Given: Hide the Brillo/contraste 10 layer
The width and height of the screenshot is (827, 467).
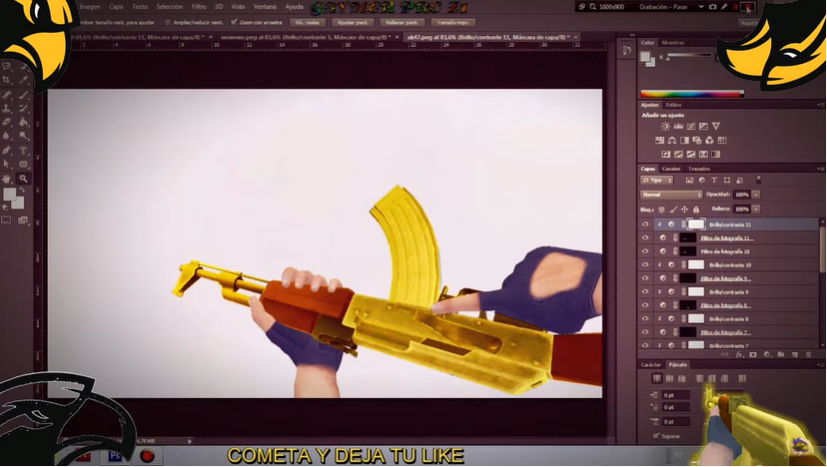Looking at the screenshot, I should 645,265.
